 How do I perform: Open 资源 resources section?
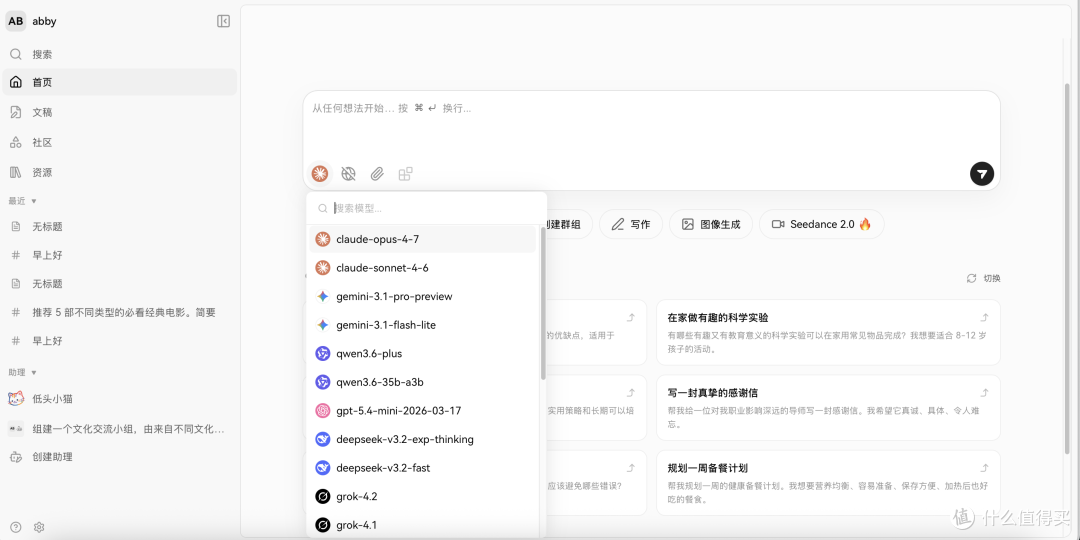click(x=120, y=172)
